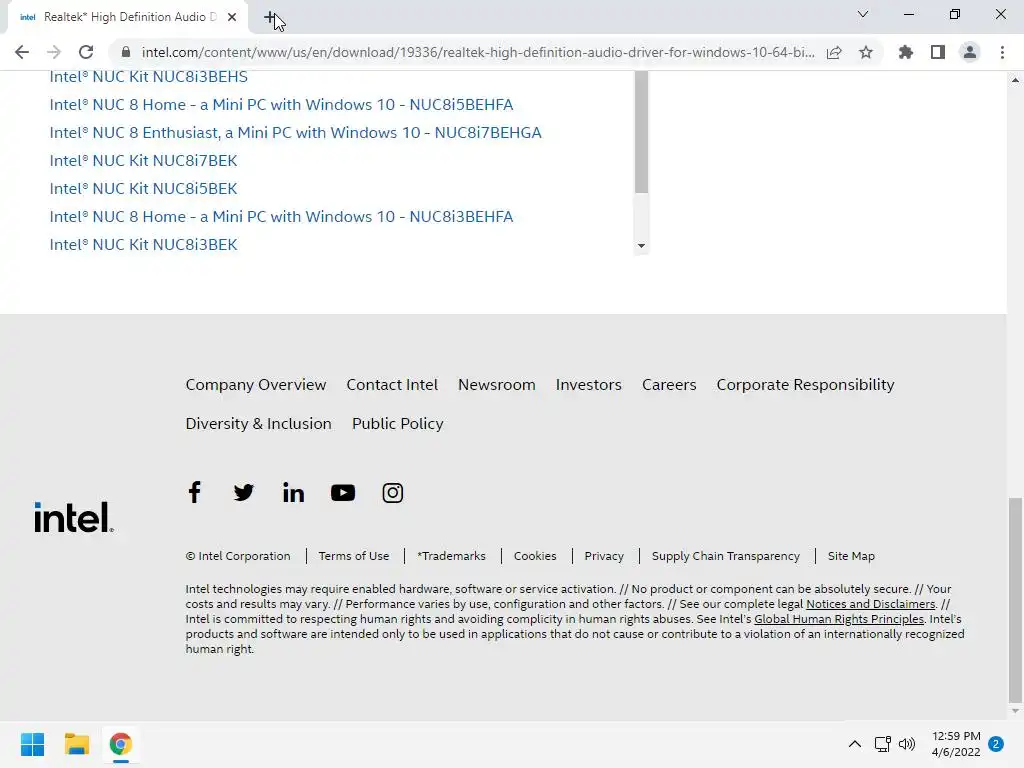This screenshot has width=1024, height=768.
Task: Click the main page scrollbar thumb
Action: (1015, 599)
